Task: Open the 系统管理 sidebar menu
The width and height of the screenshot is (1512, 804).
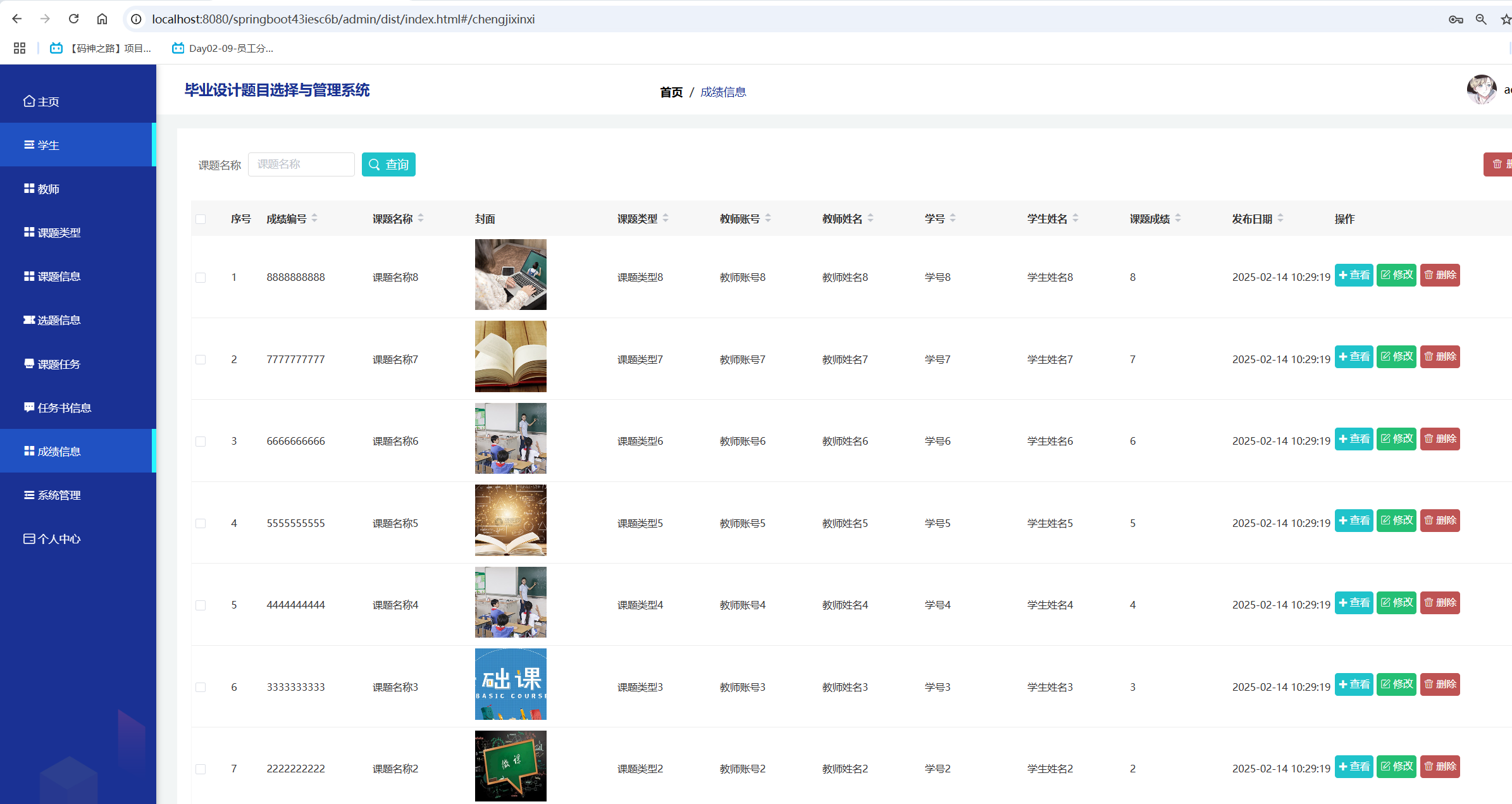Action: point(58,495)
